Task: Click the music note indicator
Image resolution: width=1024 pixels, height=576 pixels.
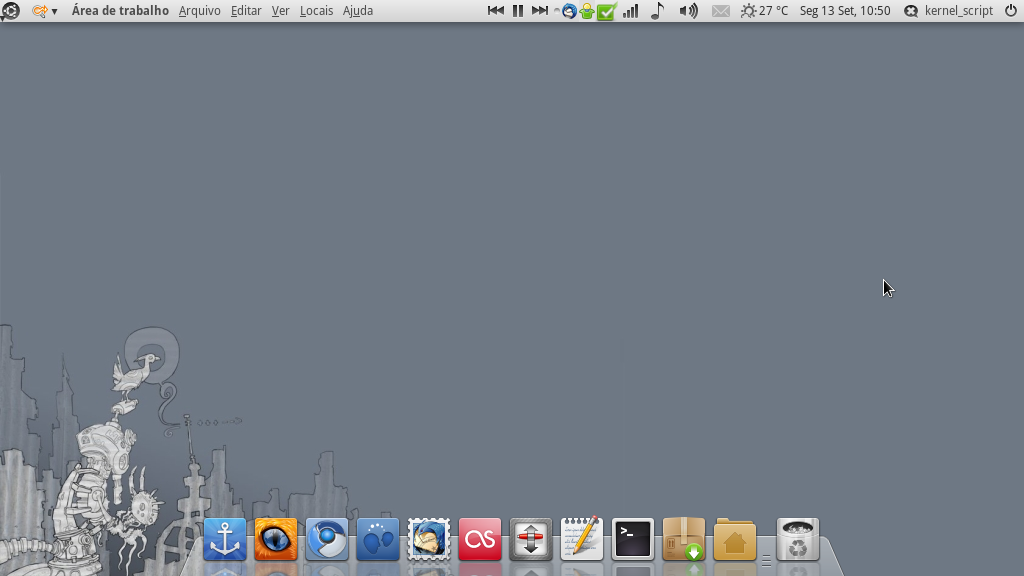Action: point(658,10)
